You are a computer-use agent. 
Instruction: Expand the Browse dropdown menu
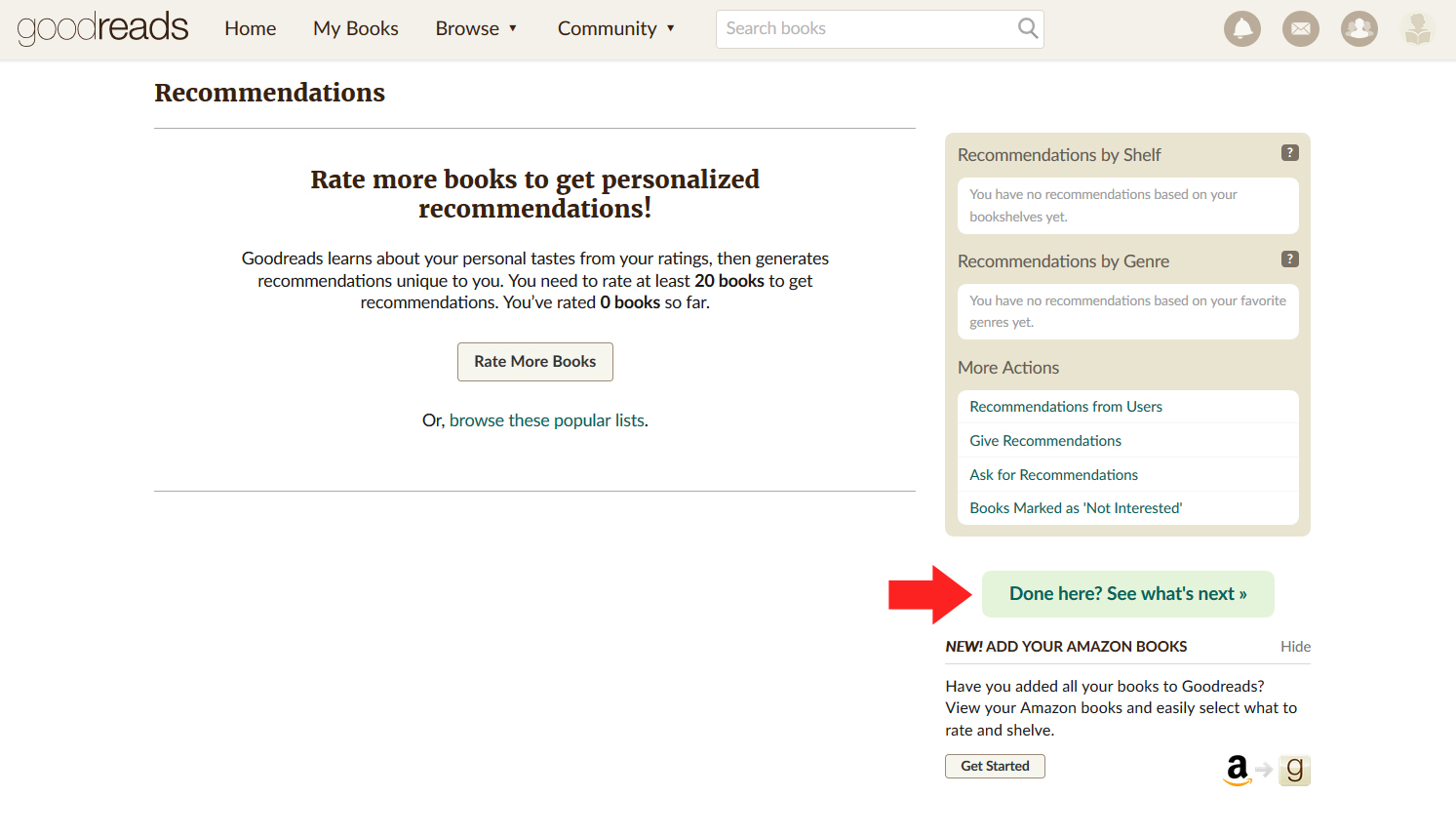point(476,28)
